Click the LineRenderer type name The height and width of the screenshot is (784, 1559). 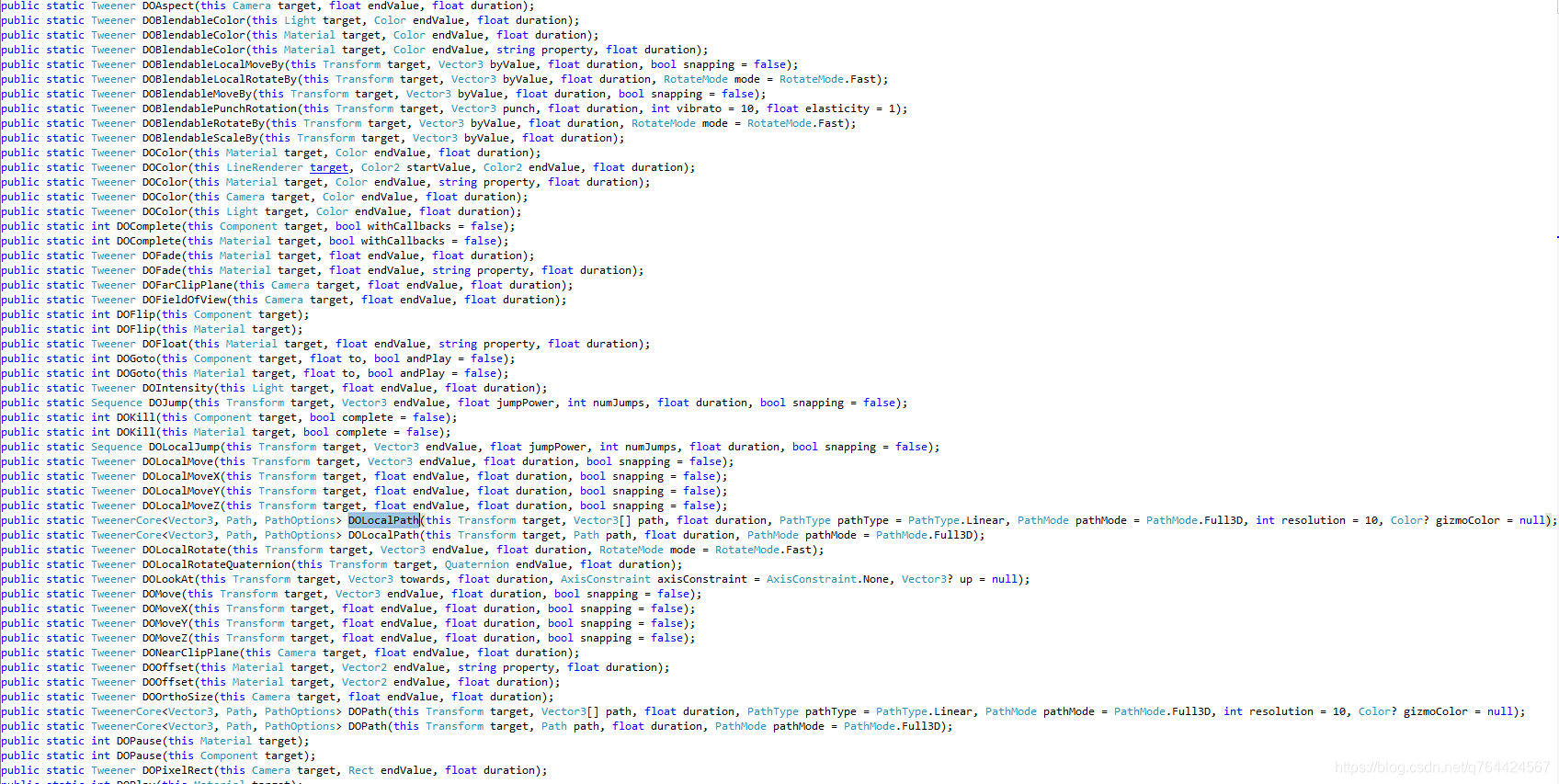click(x=265, y=167)
